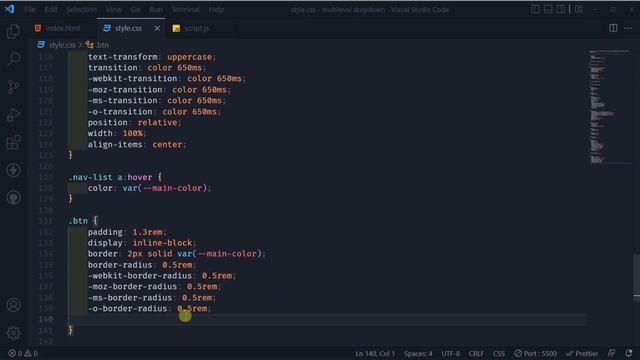This screenshot has width=640, height=360.
Task: Toggle secondary side bar layout icon
Action: (560, 9)
